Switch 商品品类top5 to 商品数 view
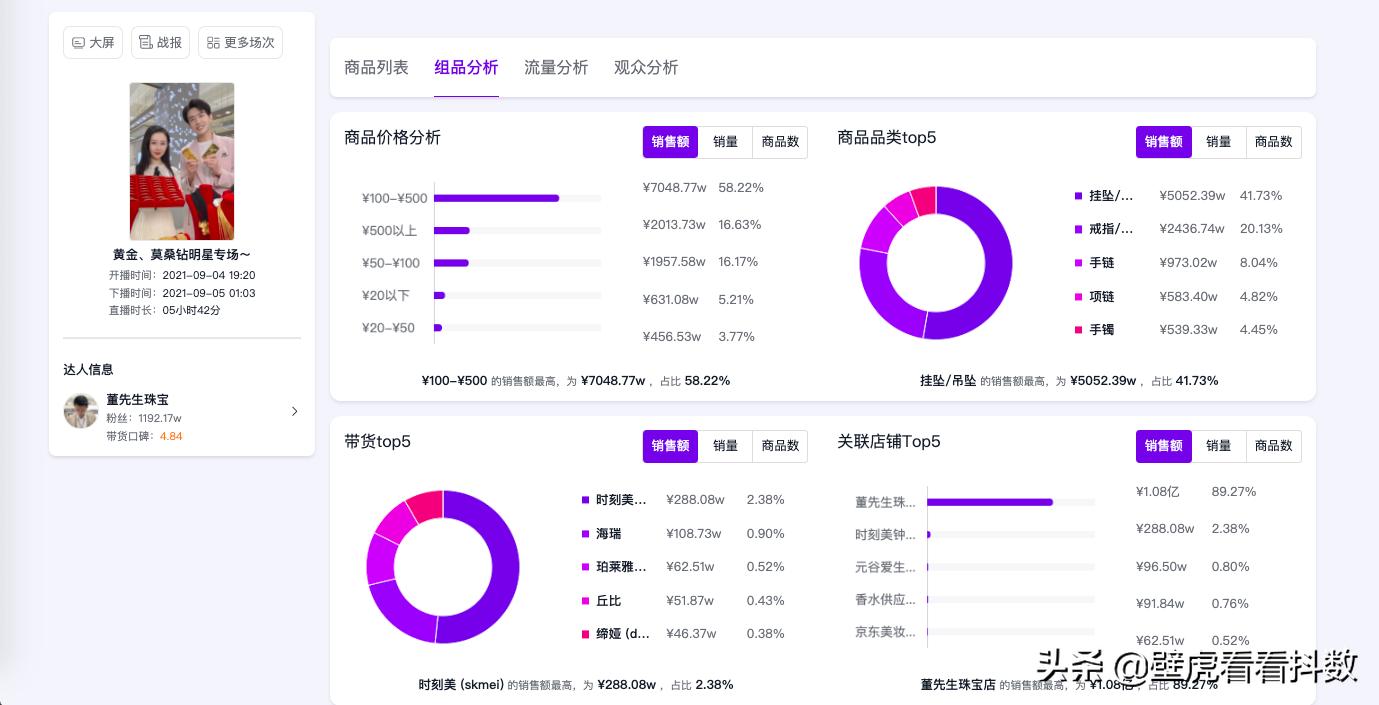Image resolution: width=1379 pixels, height=705 pixels. coord(1273,142)
